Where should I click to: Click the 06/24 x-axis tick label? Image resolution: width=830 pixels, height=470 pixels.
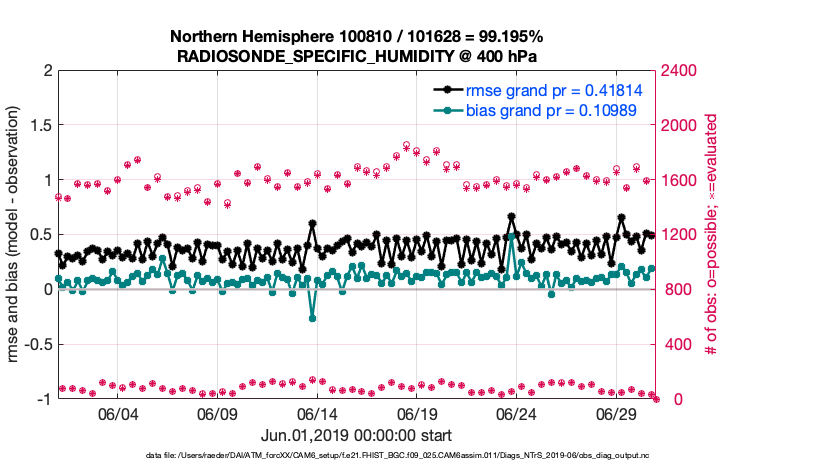(x=517, y=414)
